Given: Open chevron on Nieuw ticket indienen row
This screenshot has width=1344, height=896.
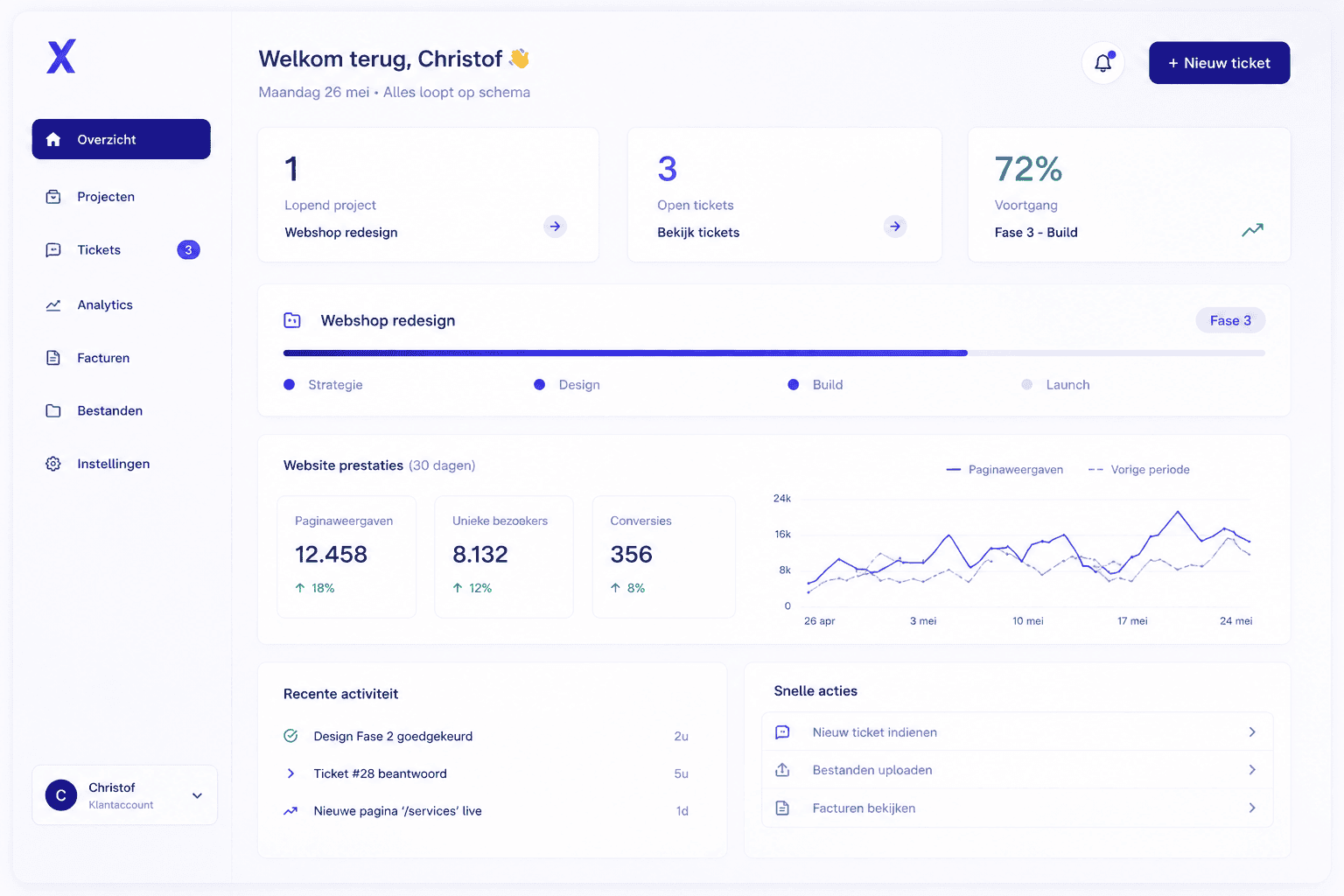Looking at the screenshot, I should 1252,732.
